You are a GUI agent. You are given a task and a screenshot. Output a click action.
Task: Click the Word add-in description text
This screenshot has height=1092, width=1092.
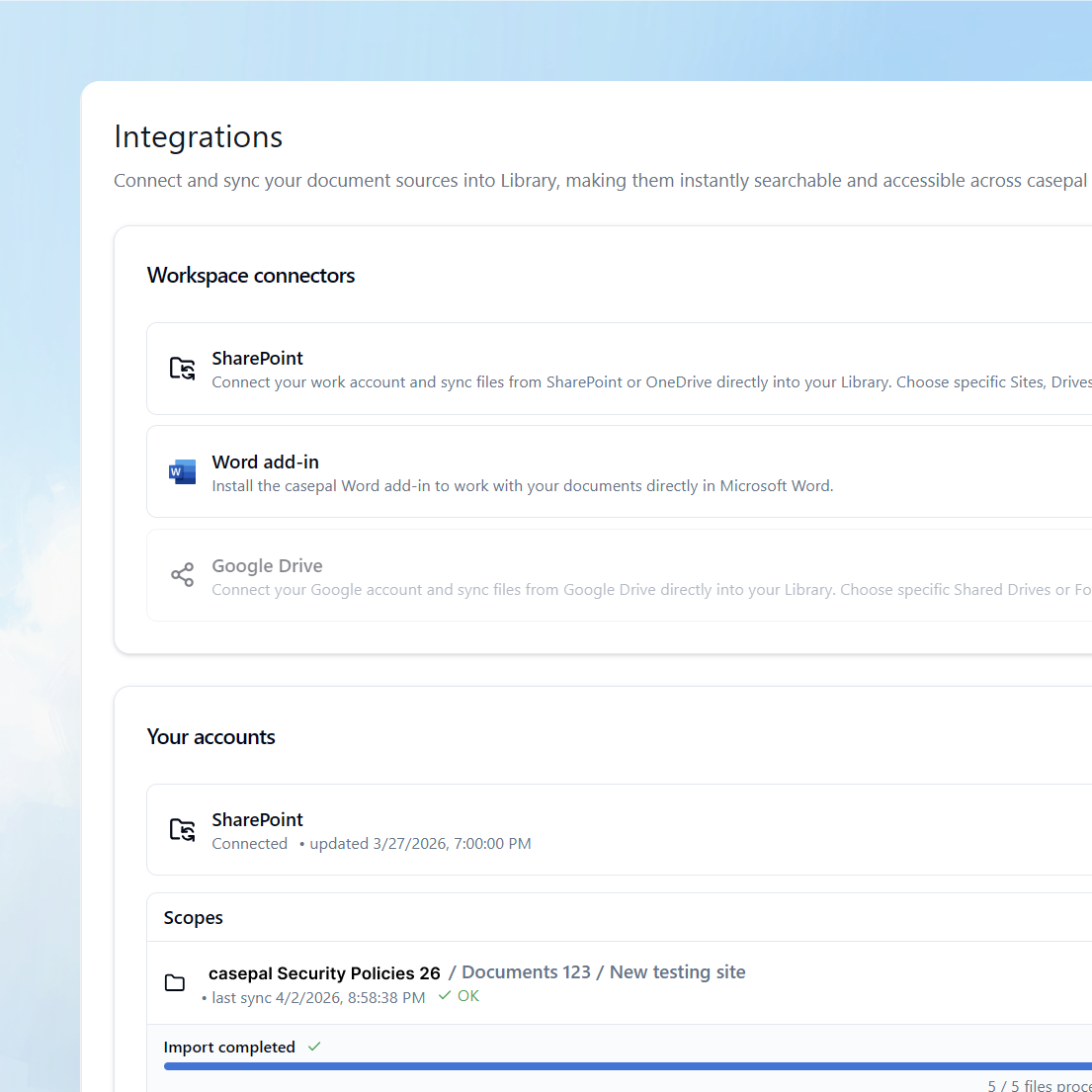523,486
